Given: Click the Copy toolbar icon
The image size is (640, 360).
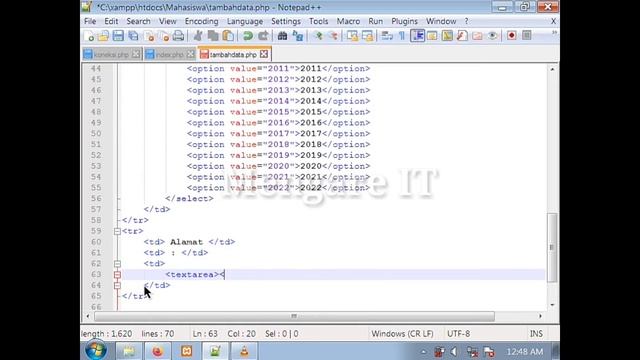Looking at the screenshot, I should (x=213, y=36).
